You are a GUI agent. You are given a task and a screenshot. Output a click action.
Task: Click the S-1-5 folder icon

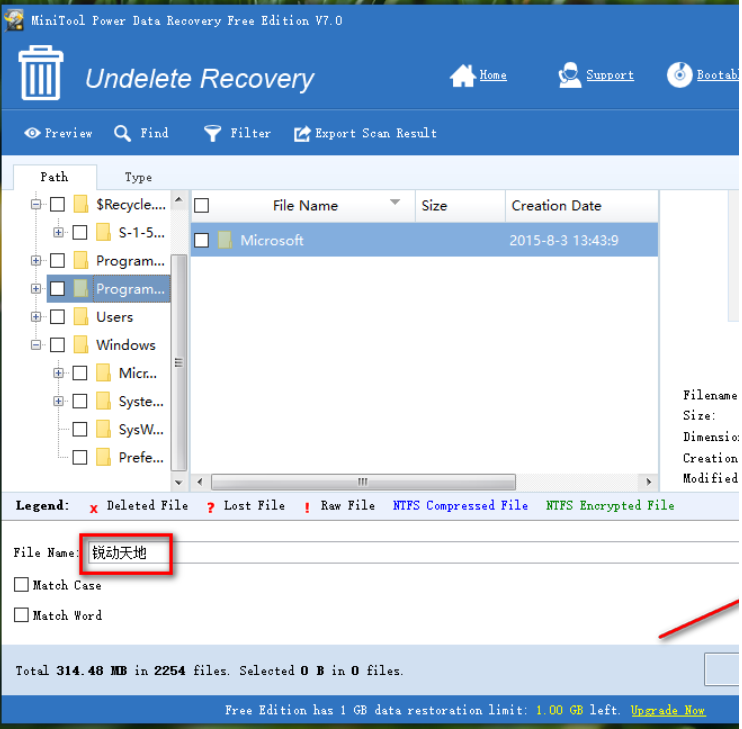103,232
